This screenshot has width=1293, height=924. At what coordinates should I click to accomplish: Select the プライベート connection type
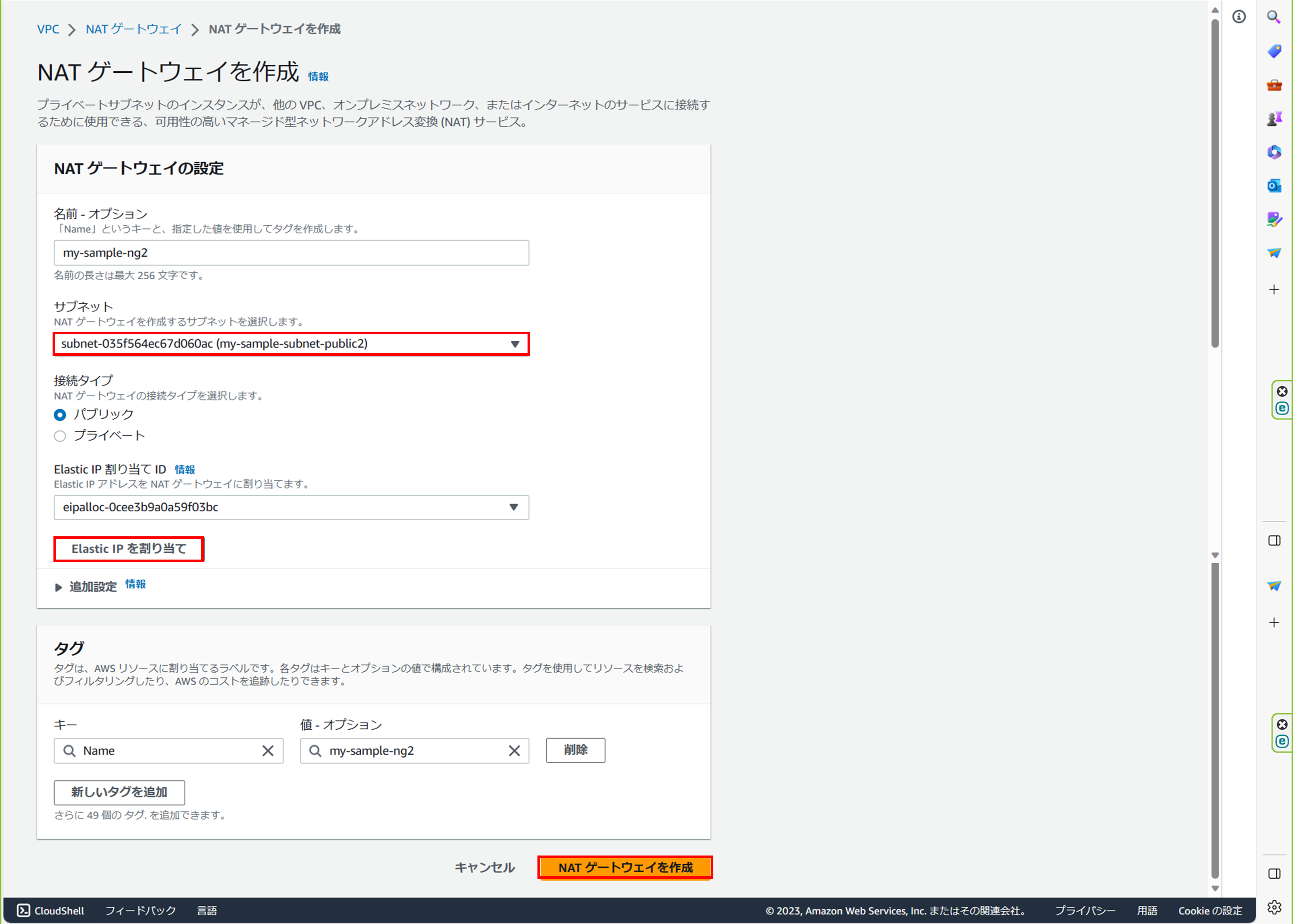[x=60, y=436]
